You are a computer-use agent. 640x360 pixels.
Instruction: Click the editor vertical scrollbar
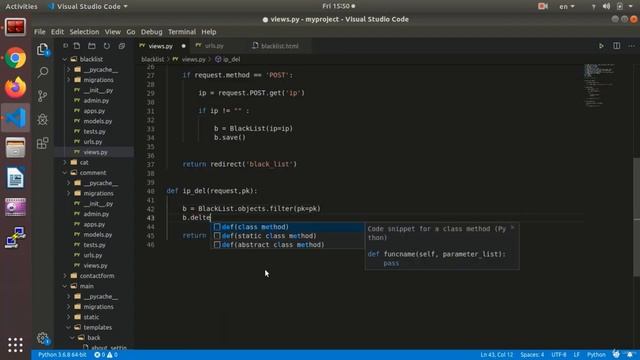pos(636,216)
